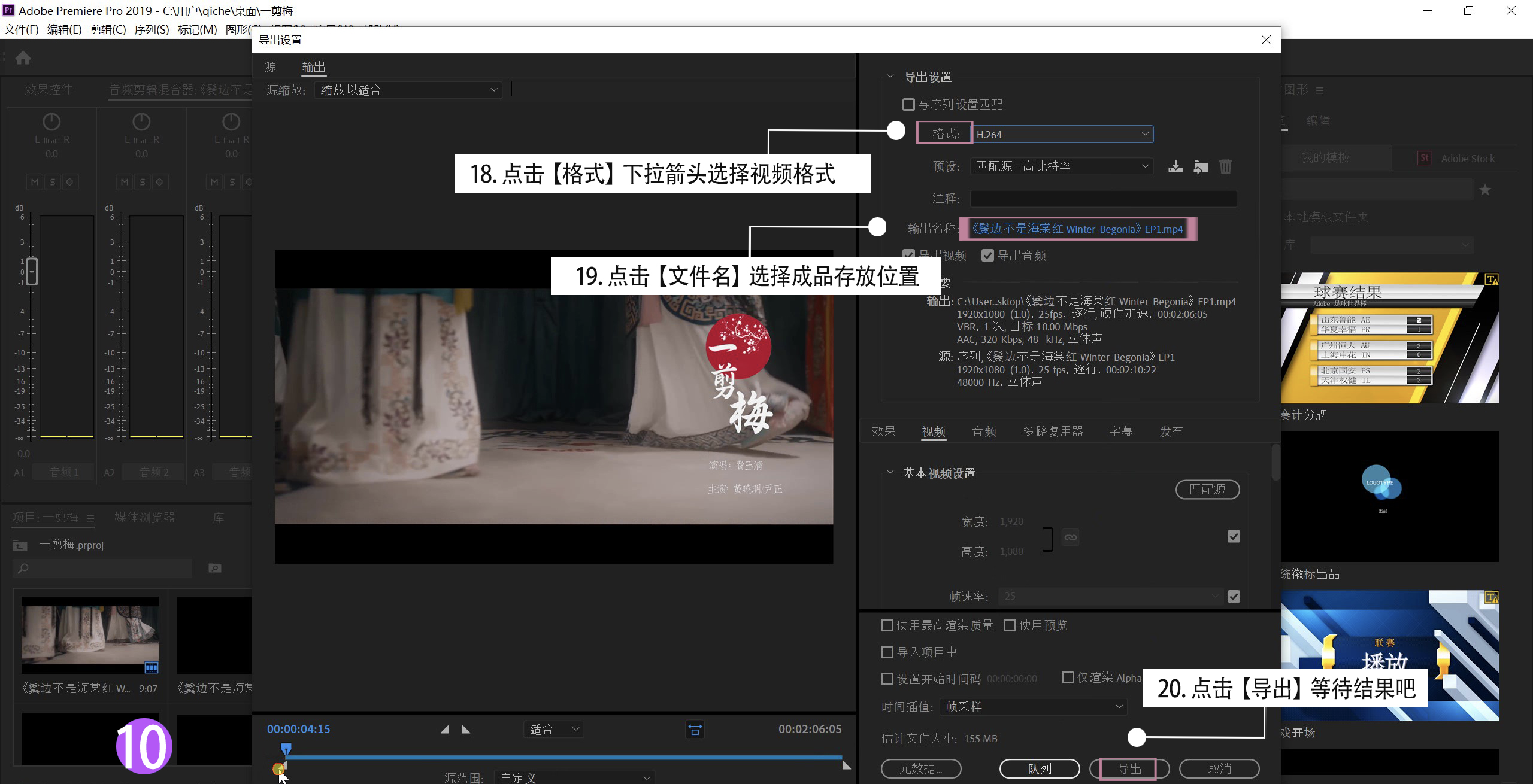Enable 设置开始时间码 checkbox

887,679
